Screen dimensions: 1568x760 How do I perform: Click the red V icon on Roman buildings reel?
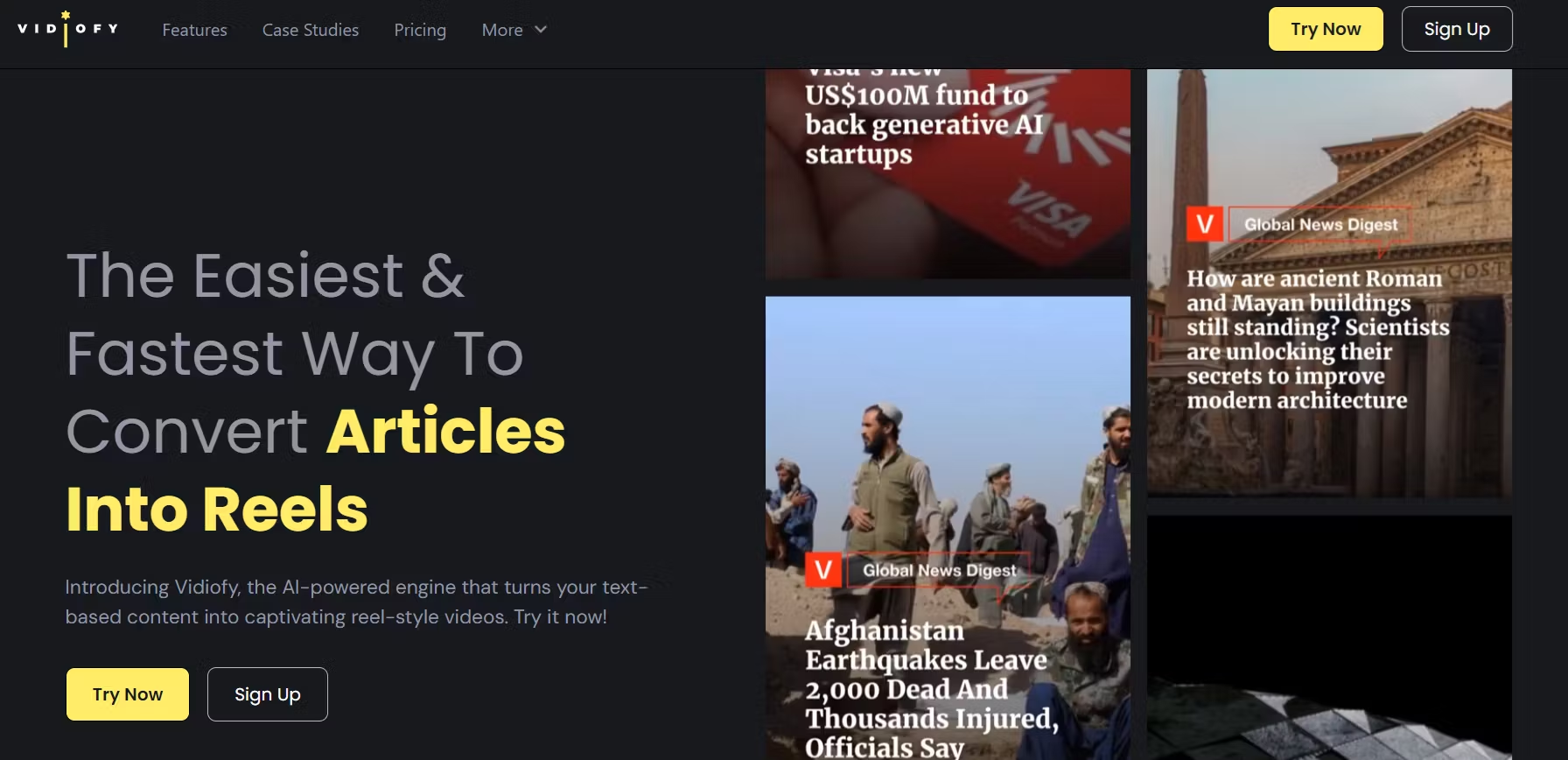(1205, 225)
